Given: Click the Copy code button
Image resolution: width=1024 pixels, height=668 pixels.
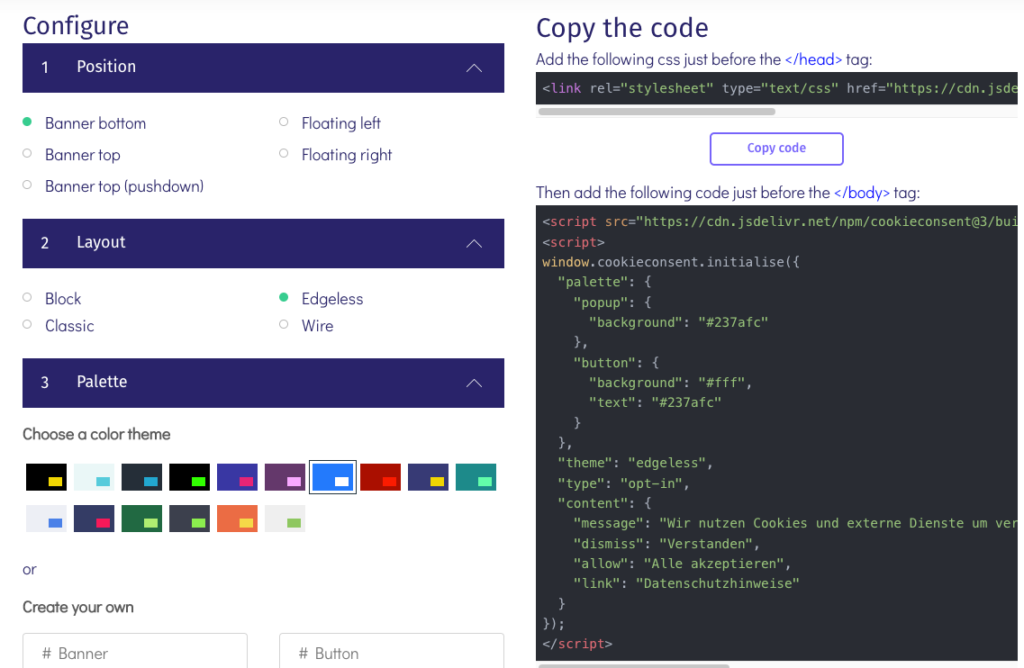Looking at the screenshot, I should tap(776, 149).
